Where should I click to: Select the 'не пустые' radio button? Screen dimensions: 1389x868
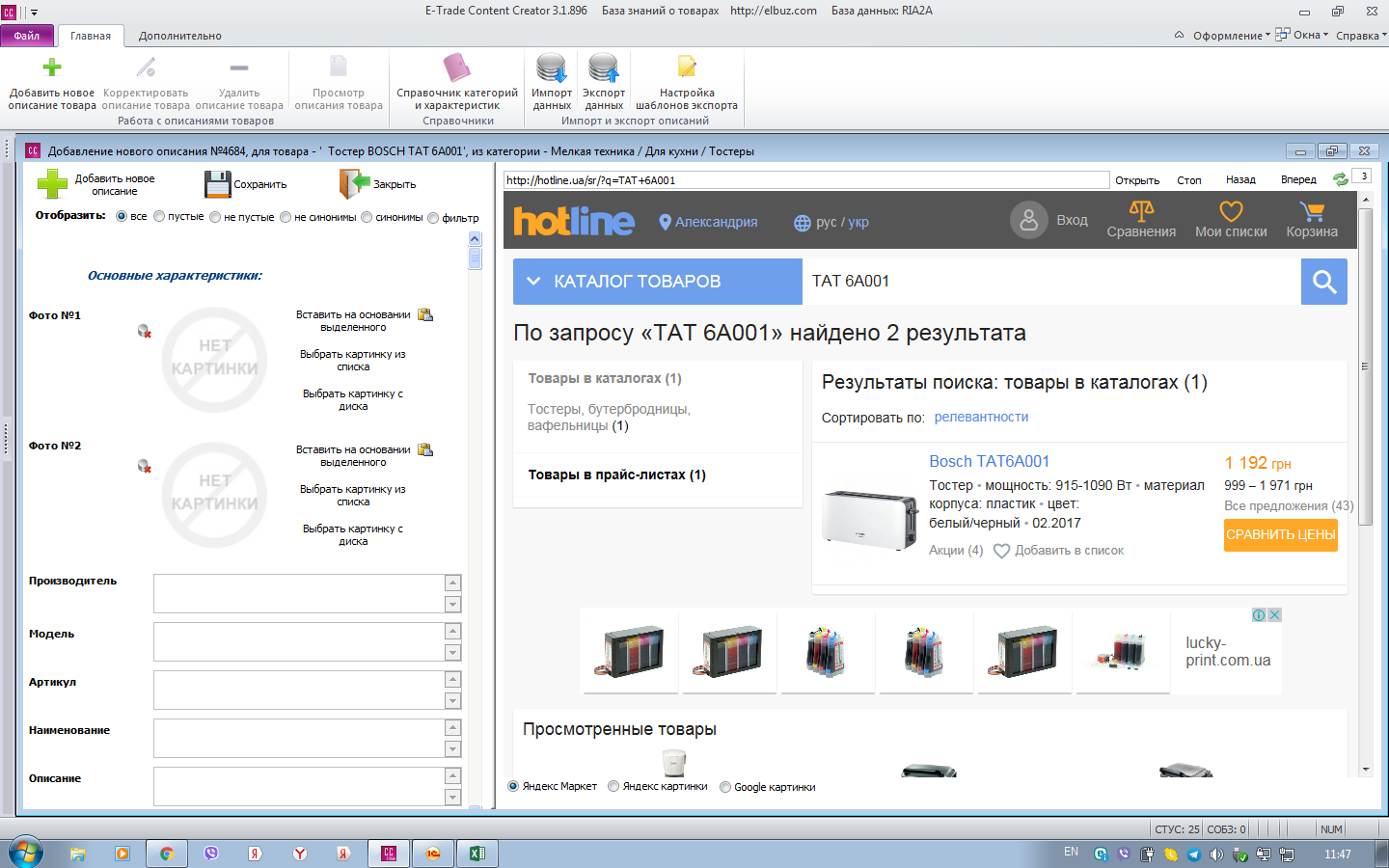point(215,217)
